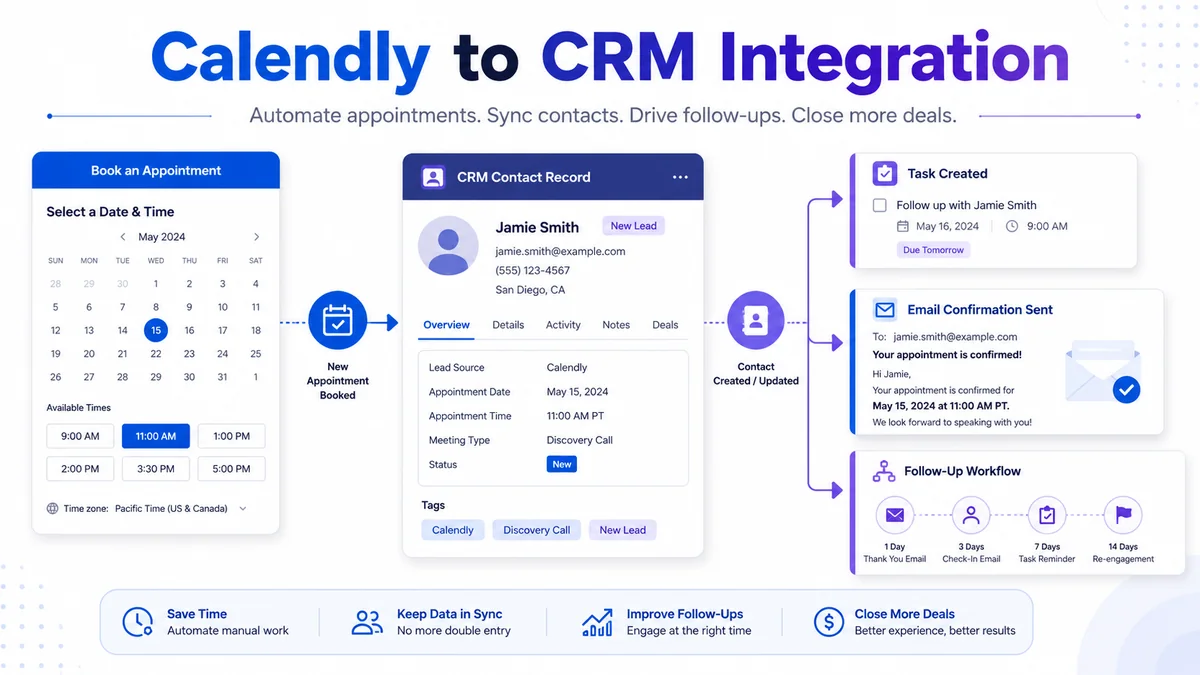Open the Deals tab
This screenshot has width=1200, height=675.
(x=665, y=325)
